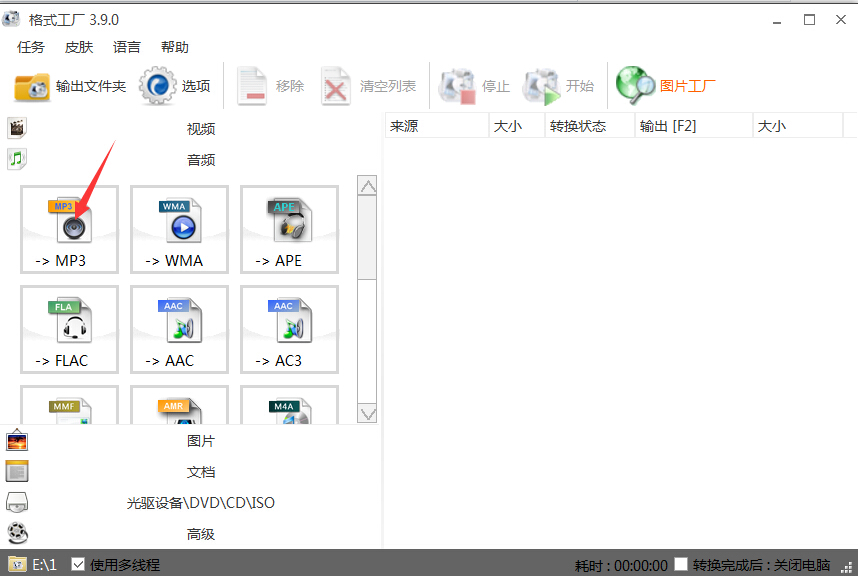Image resolution: width=858 pixels, height=576 pixels.
Task: Click the format list scrollbar thumb
Action: 367,238
